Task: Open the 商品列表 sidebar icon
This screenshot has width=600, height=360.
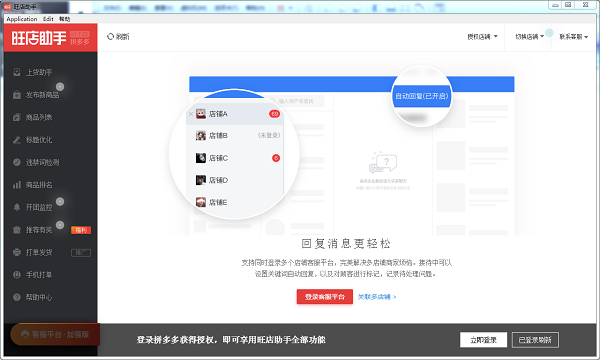Action: click(16, 117)
